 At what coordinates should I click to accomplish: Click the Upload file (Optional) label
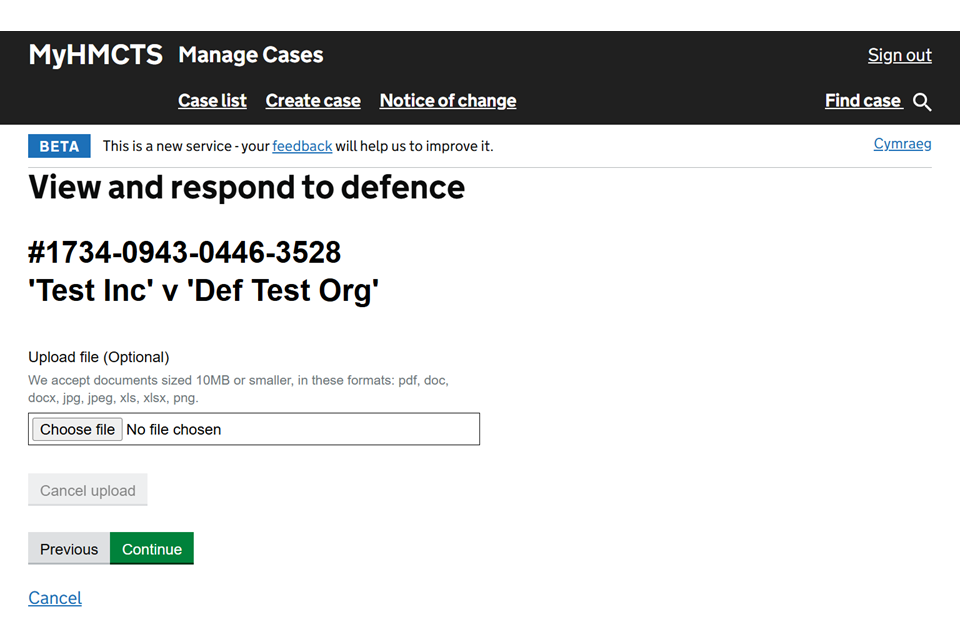point(99,357)
